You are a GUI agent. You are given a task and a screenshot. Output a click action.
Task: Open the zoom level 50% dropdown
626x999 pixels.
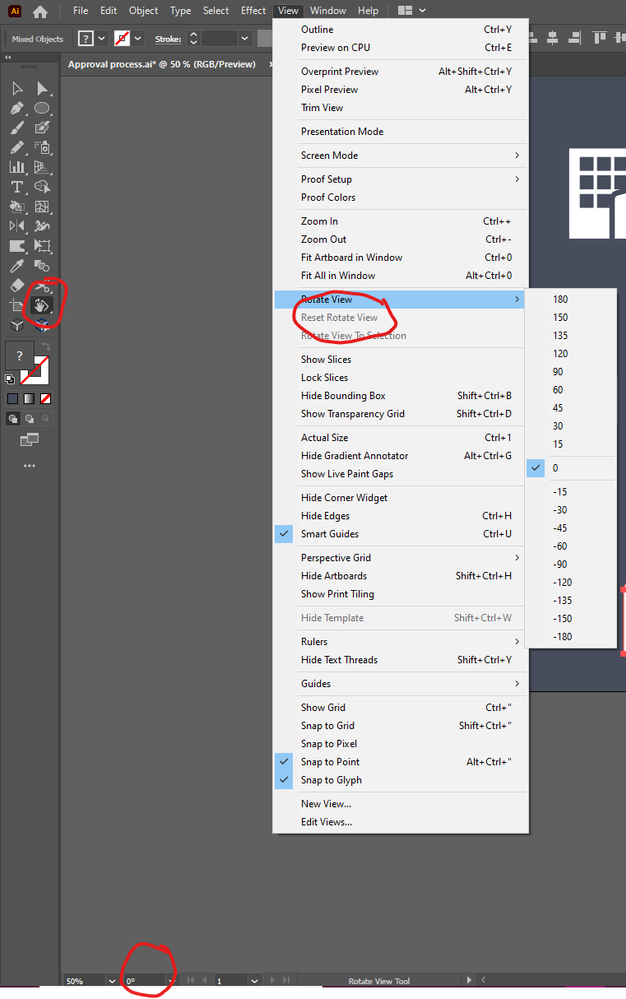pyautogui.click(x=112, y=981)
